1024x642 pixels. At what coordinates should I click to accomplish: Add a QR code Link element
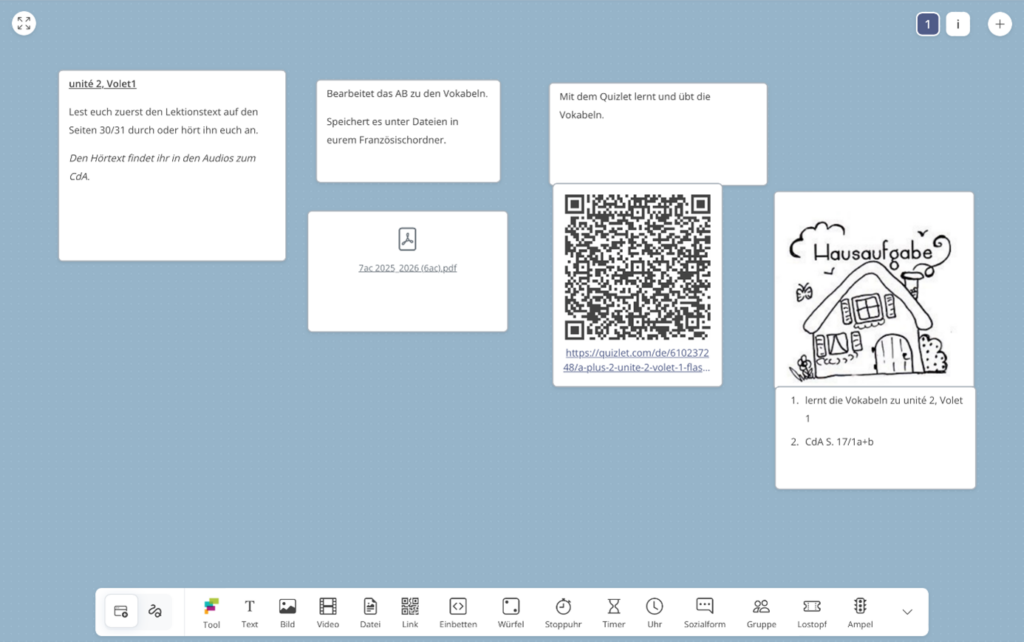coord(410,612)
